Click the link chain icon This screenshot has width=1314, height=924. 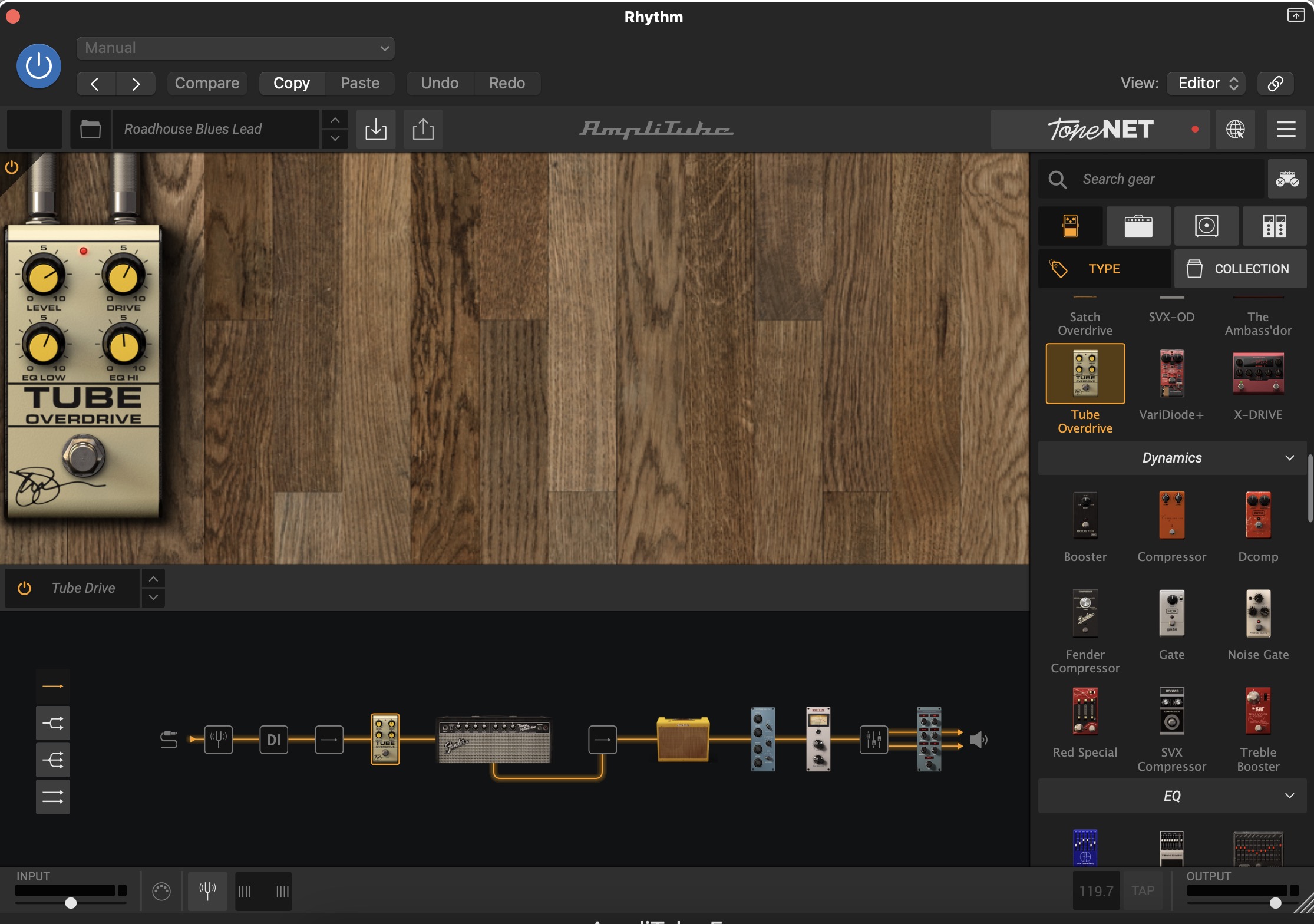(1275, 83)
